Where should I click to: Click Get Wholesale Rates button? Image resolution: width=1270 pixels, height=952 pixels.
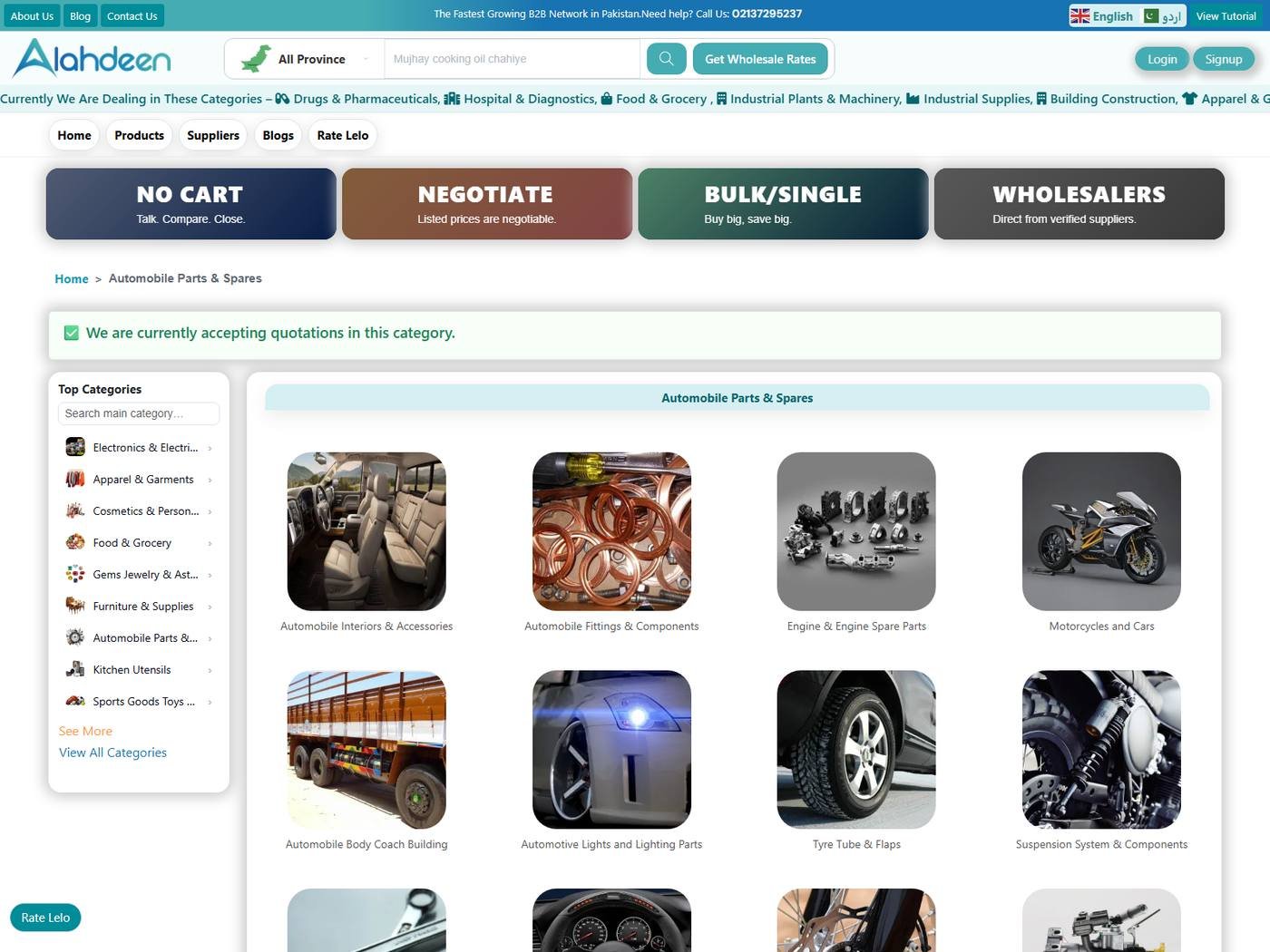(x=760, y=59)
